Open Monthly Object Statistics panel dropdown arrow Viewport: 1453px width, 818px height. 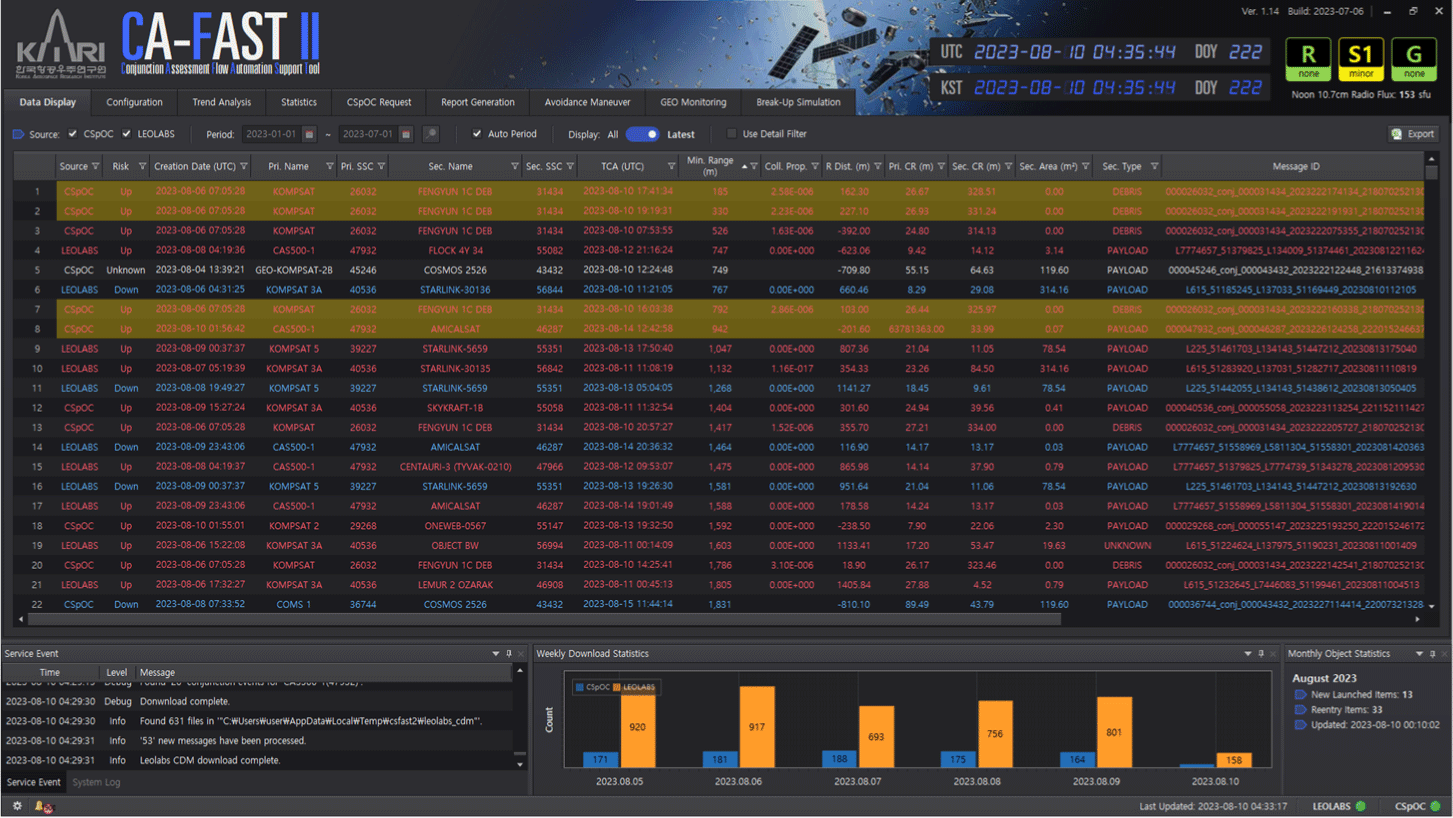[1419, 654]
